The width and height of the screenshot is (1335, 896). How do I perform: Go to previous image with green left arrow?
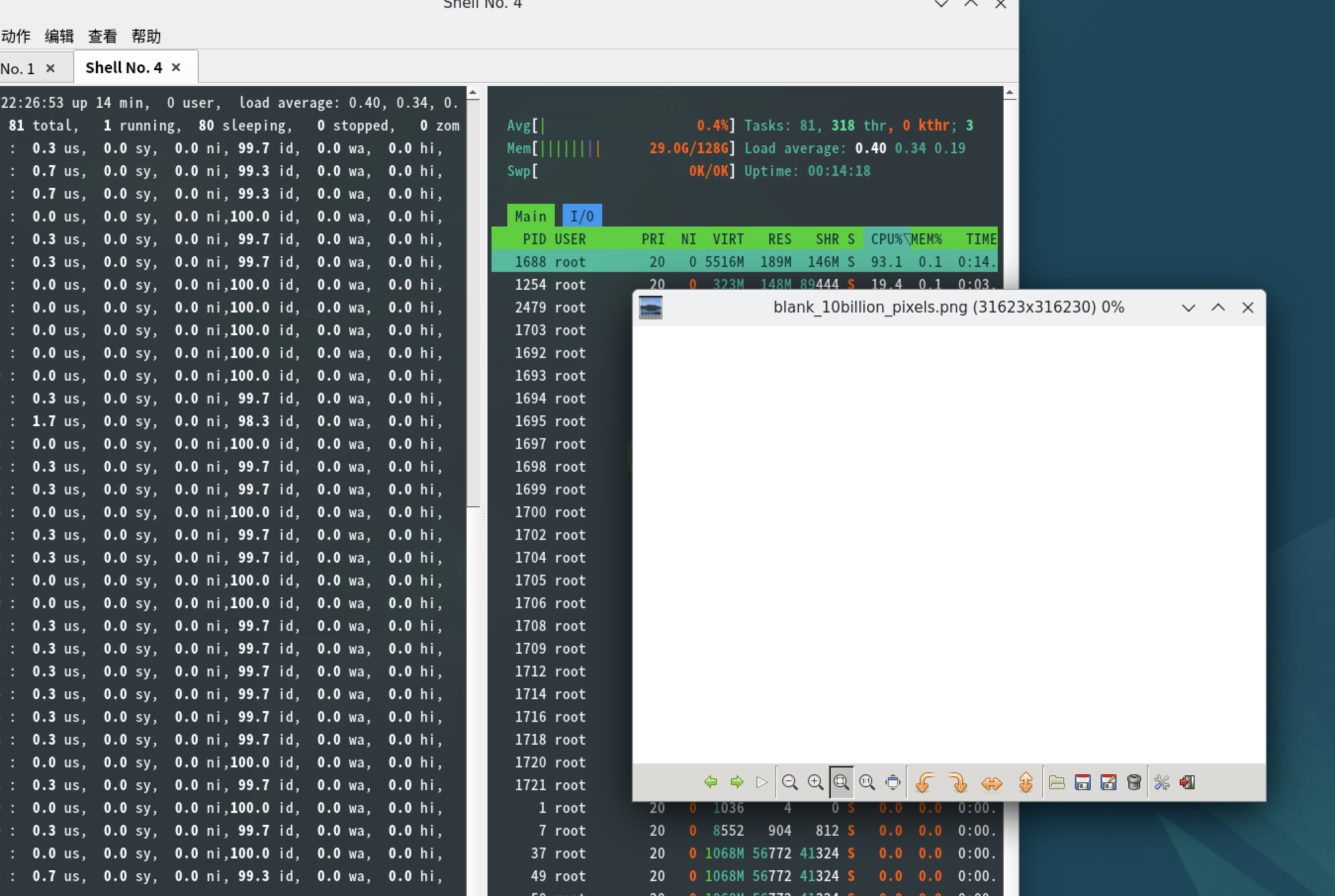point(711,782)
